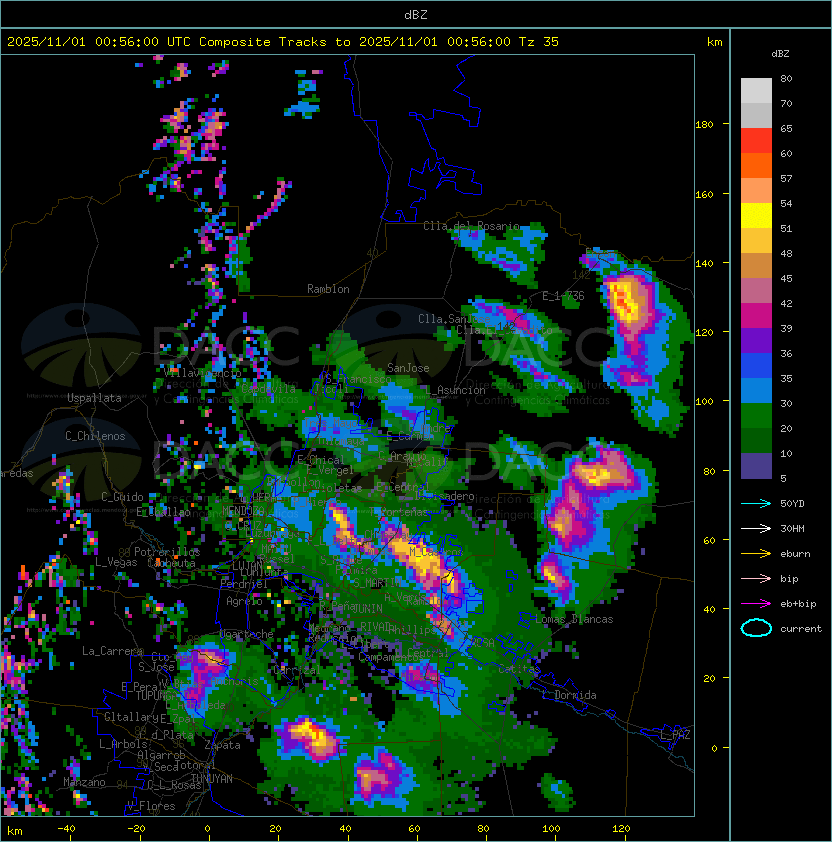Click the '-40' tick label on horizontal axis
The height and width of the screenshot is (842, 832).
(x=66, y=829)
